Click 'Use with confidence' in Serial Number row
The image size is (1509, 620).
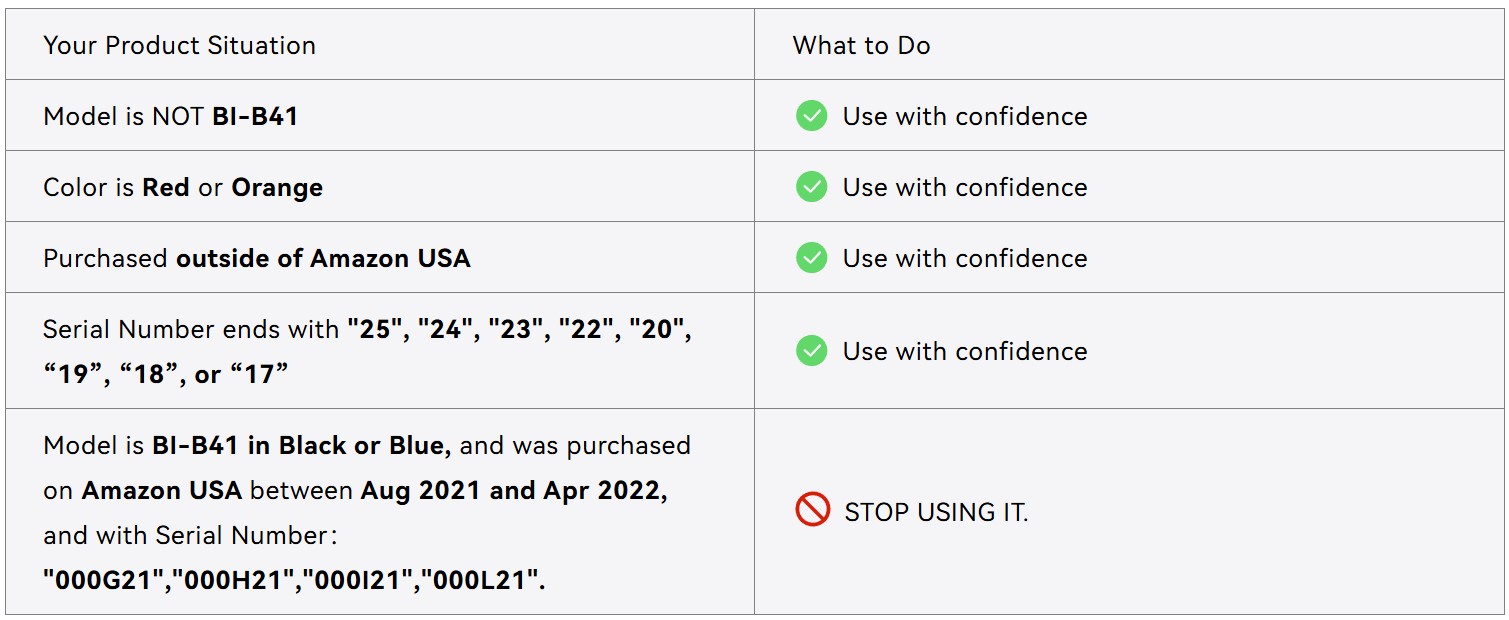point(964,351)
